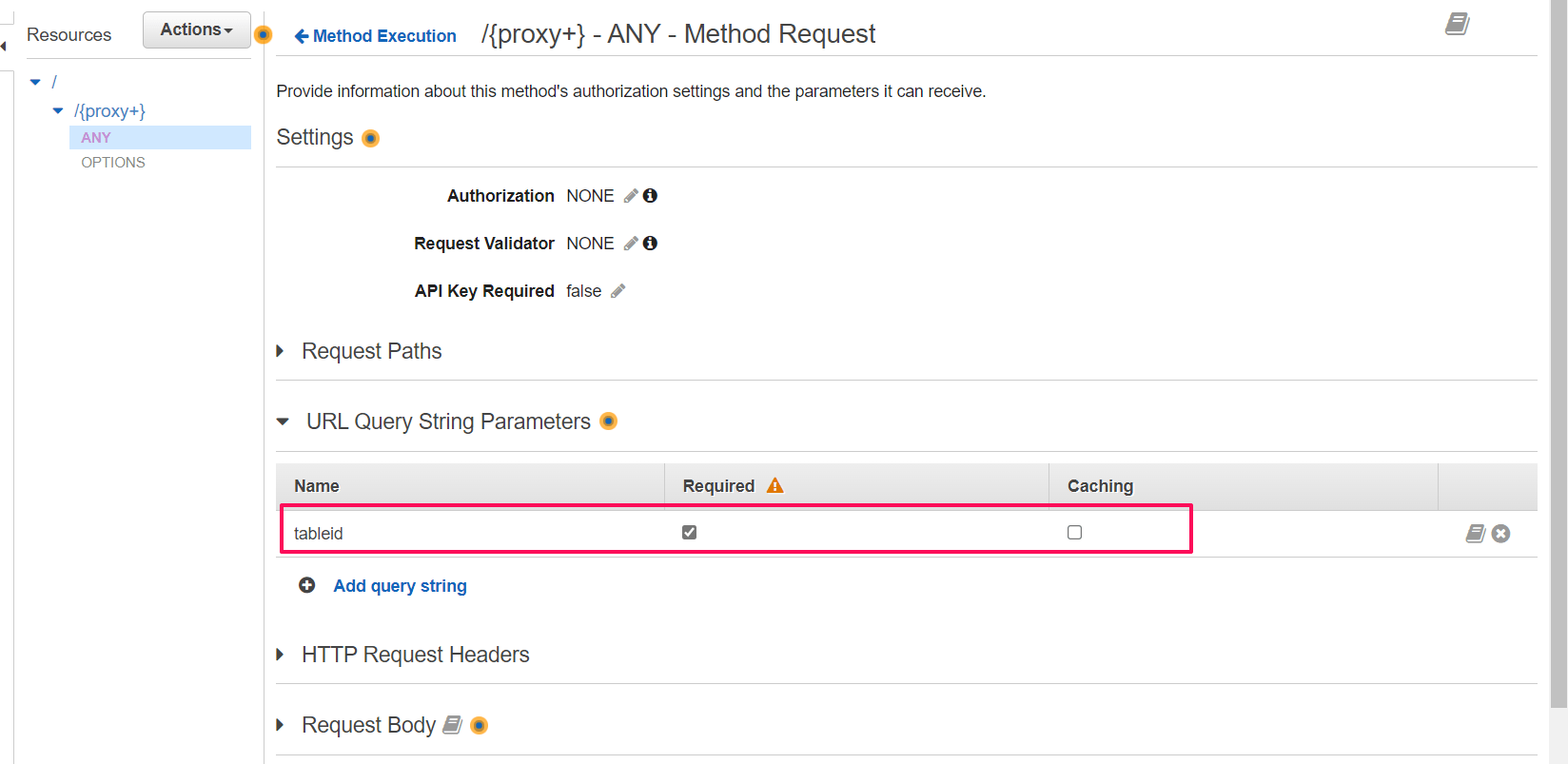
Task: Select the /{proxy+} resource label
Action: 109,111
